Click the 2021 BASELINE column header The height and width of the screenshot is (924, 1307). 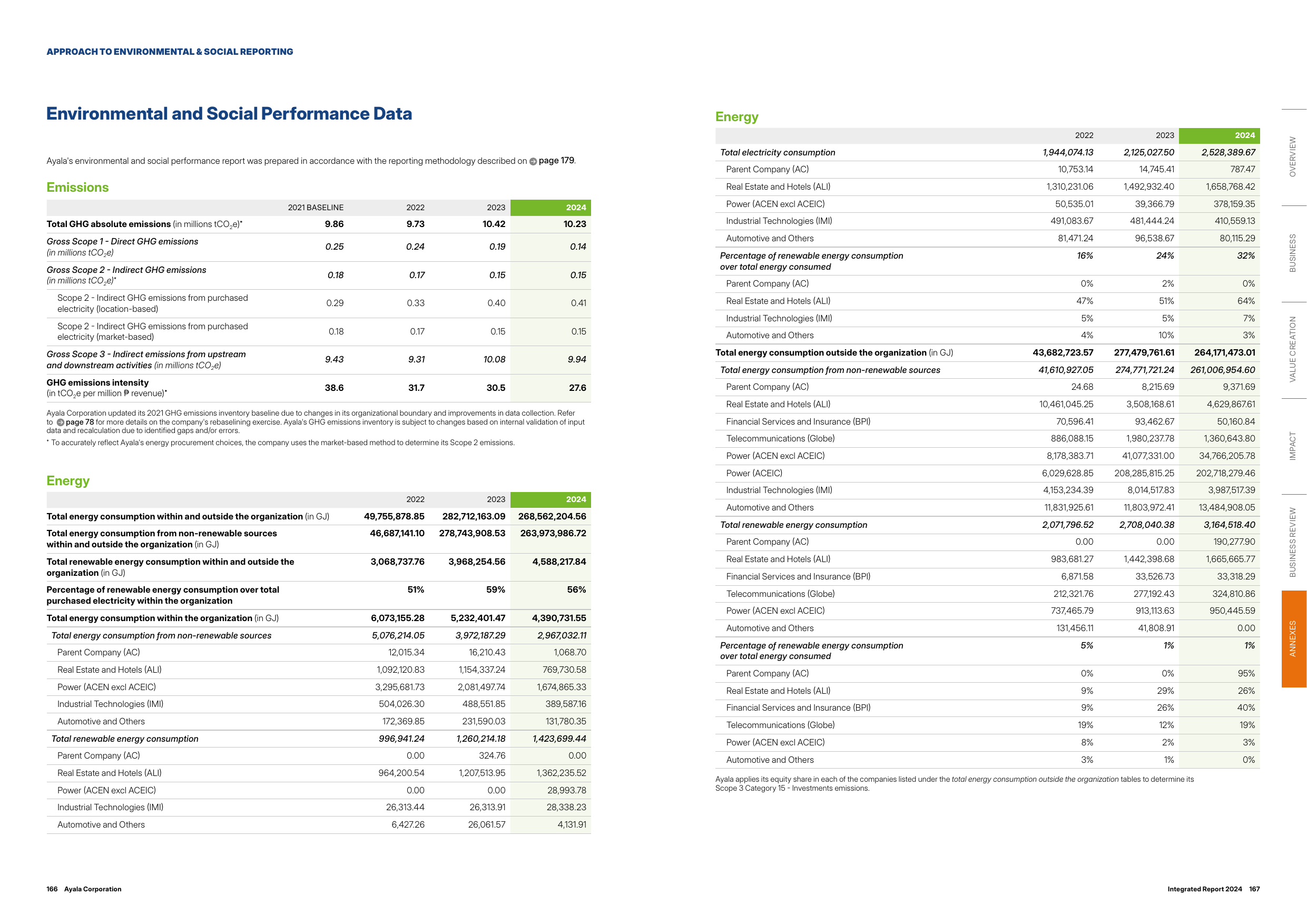point(316,207)
